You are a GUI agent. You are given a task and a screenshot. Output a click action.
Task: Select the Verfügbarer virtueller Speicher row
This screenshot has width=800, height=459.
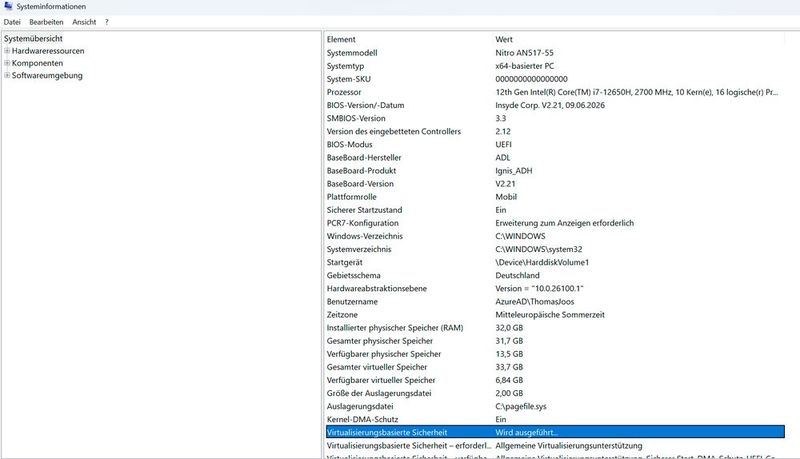555,380
